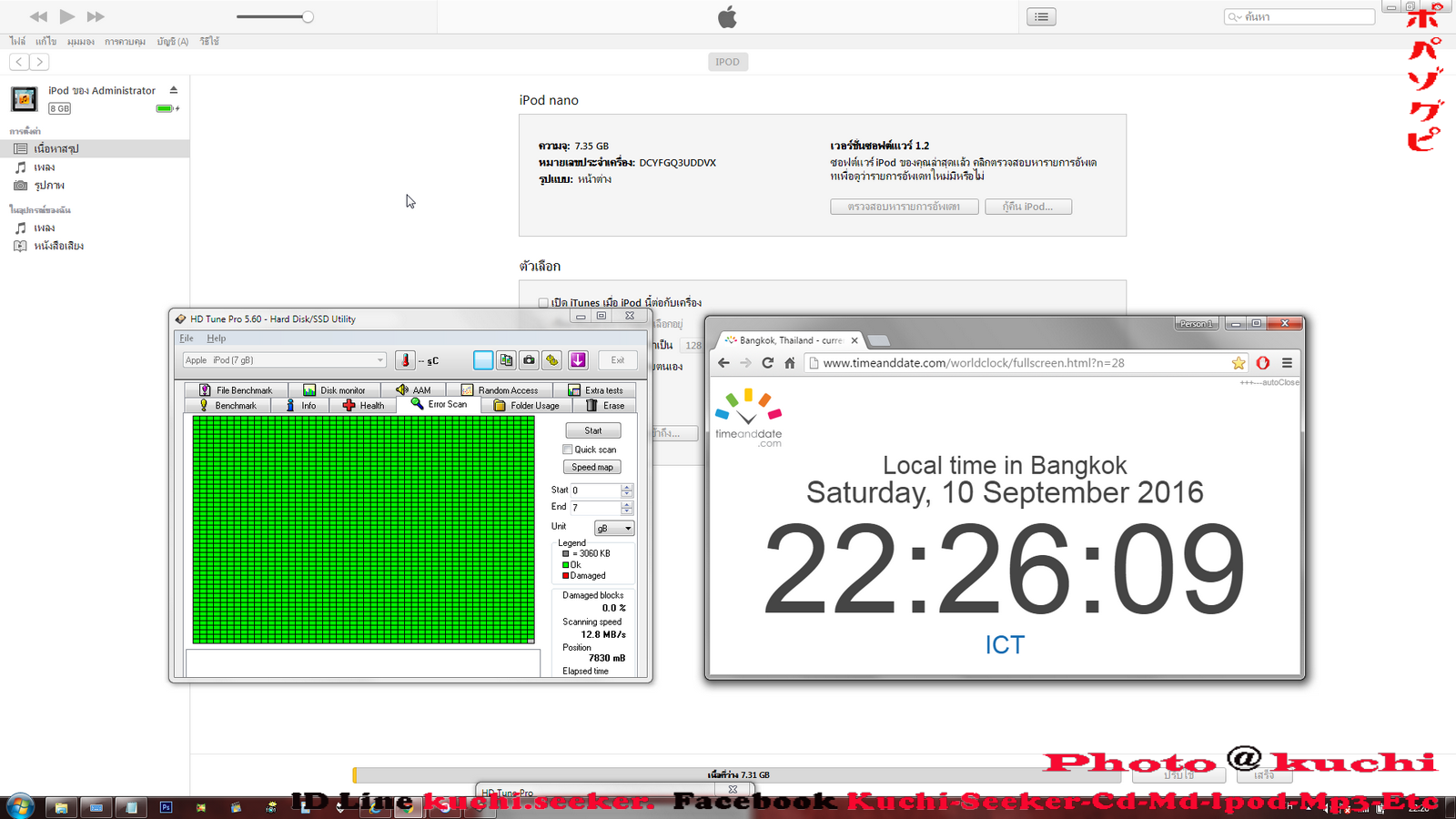This screenshot has width=1456, height=819.
Task: Open the Apple iPod drive dropdown
Action: 285,360
